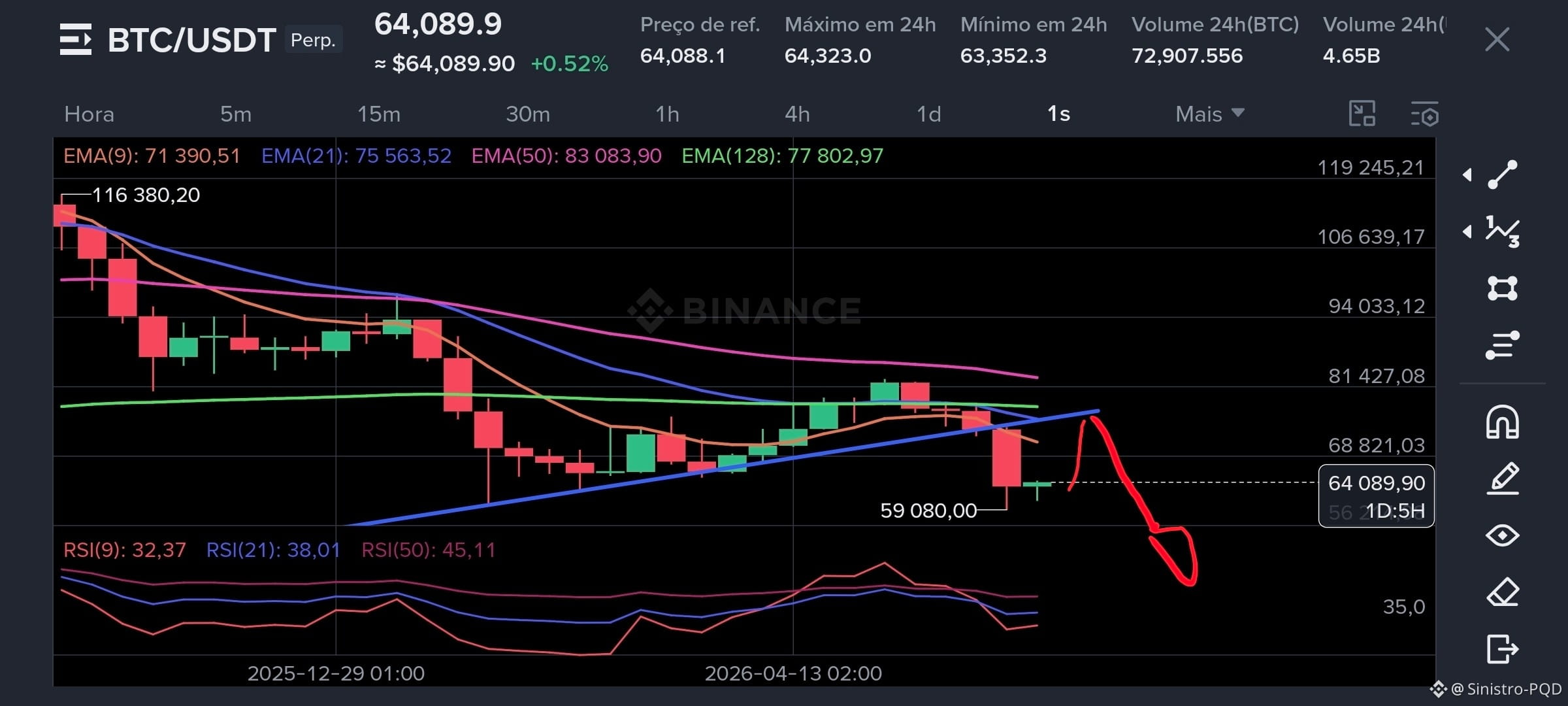The height and width of the screenshot is (706, 1568).
Task: Open the chart layout mode icon
Action: pyautogui.click(x=1362, y=114)
